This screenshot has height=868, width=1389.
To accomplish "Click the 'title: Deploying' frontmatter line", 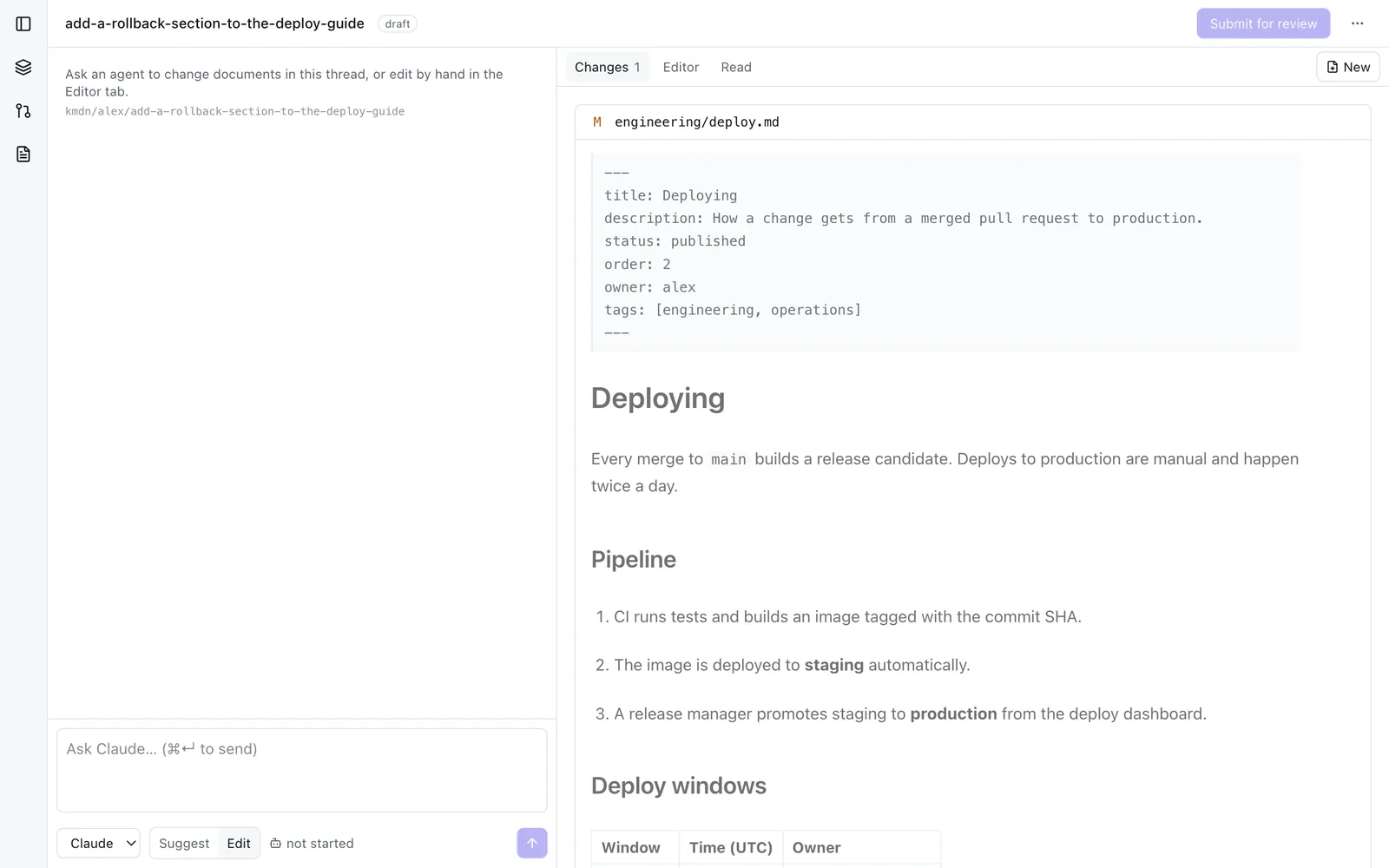I will 671,195.
